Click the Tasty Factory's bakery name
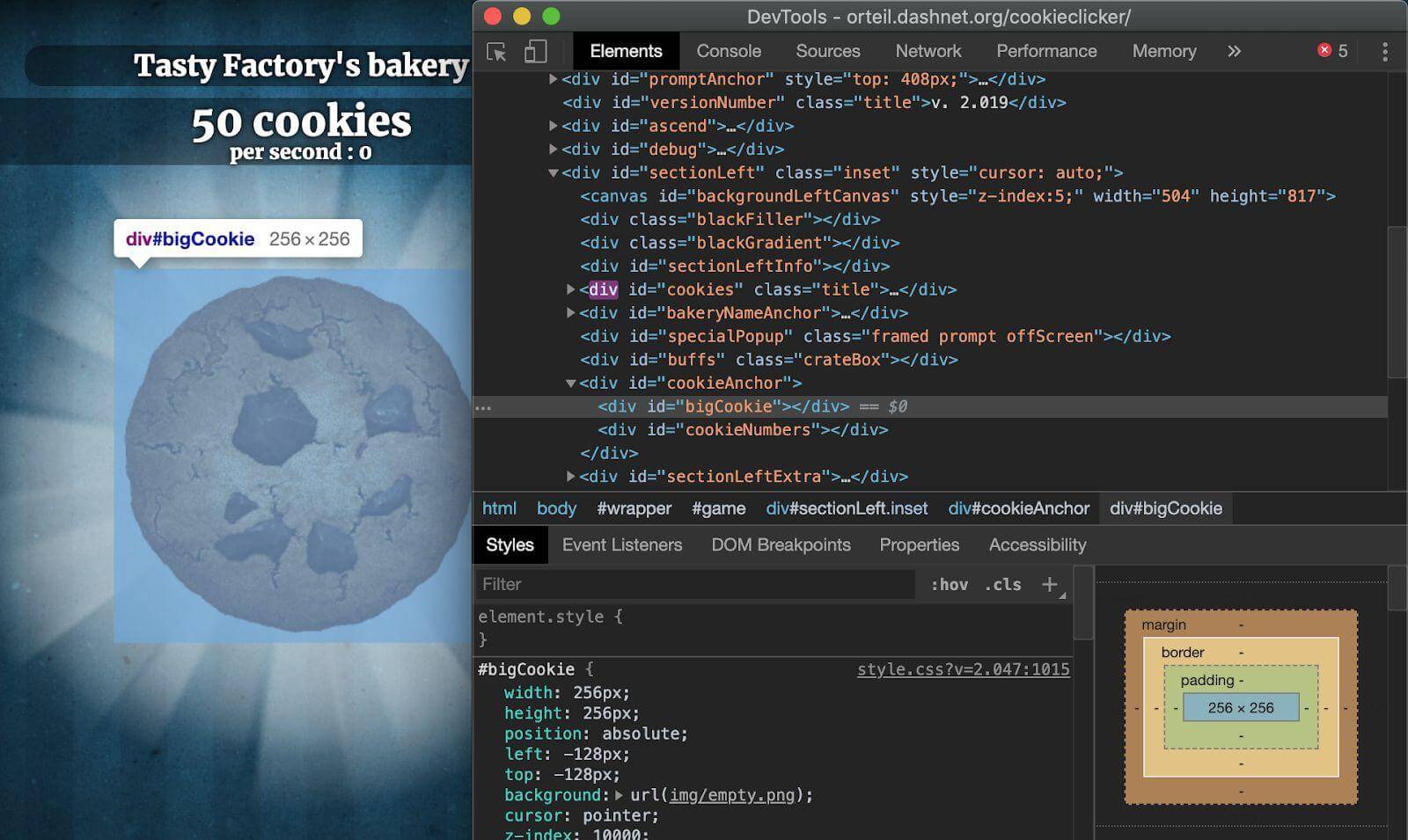This screenshot has height=840, width=1408. click(x=300, y=65)
